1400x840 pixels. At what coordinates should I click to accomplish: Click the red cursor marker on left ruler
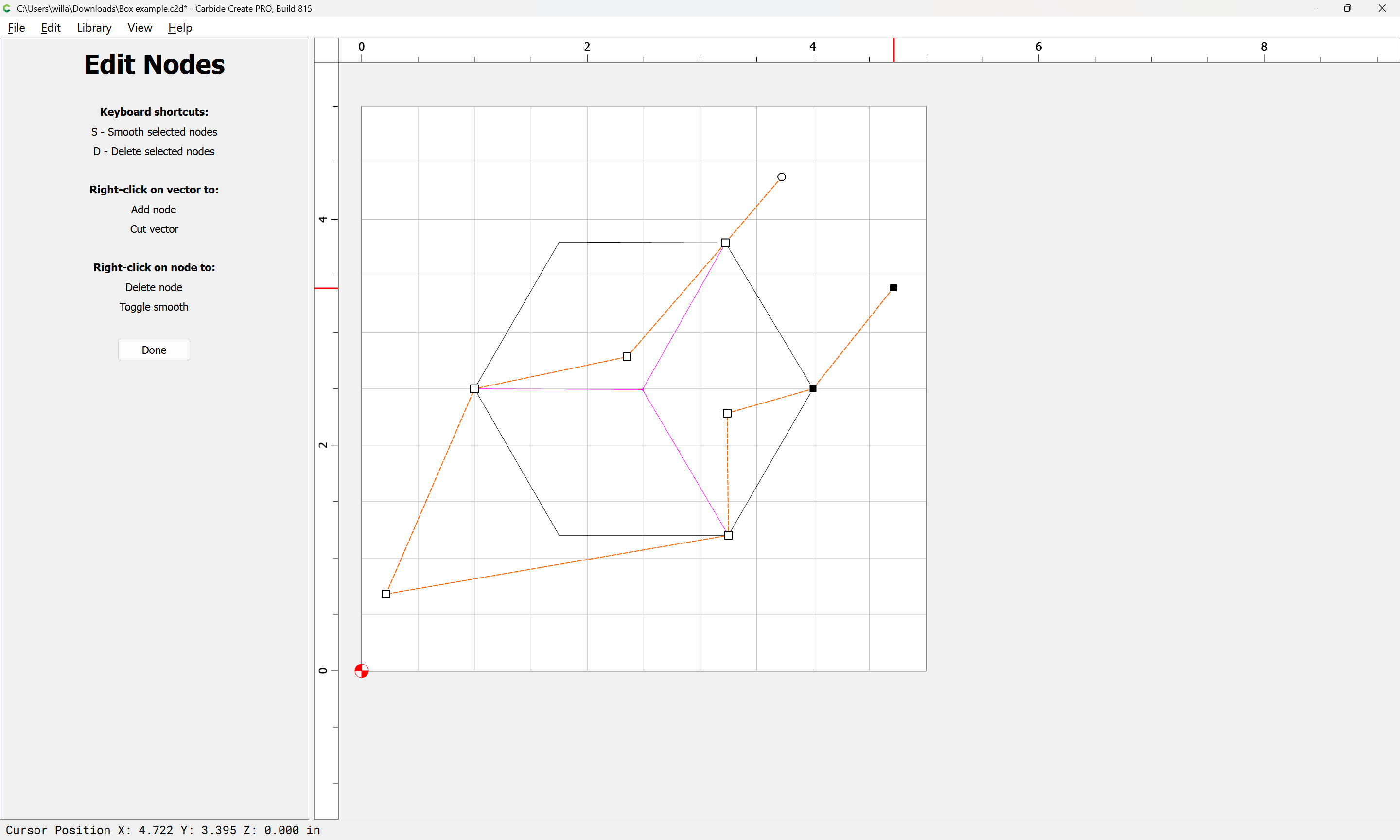327,288
